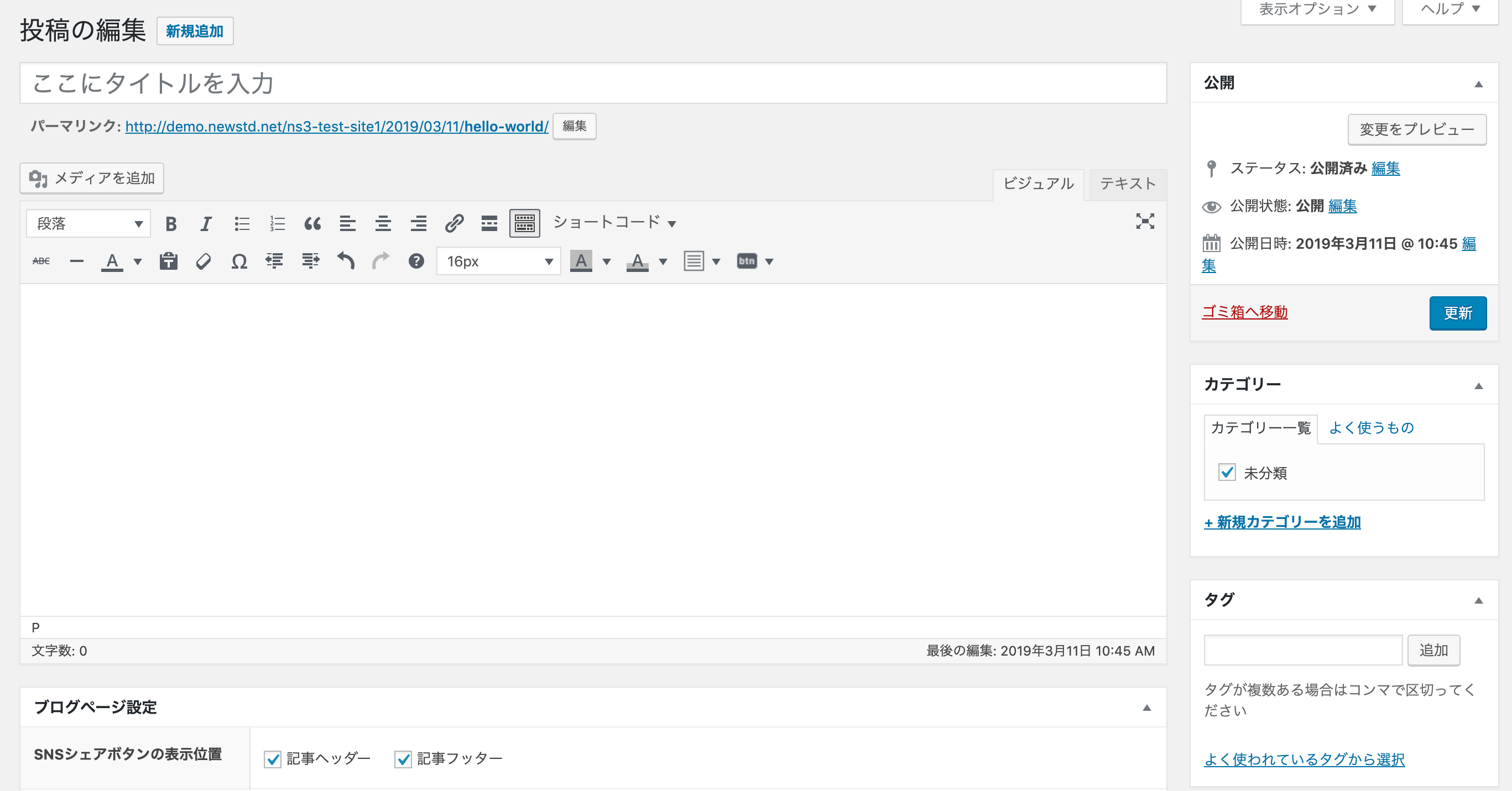Apply italic formatting

click(205, 223)
